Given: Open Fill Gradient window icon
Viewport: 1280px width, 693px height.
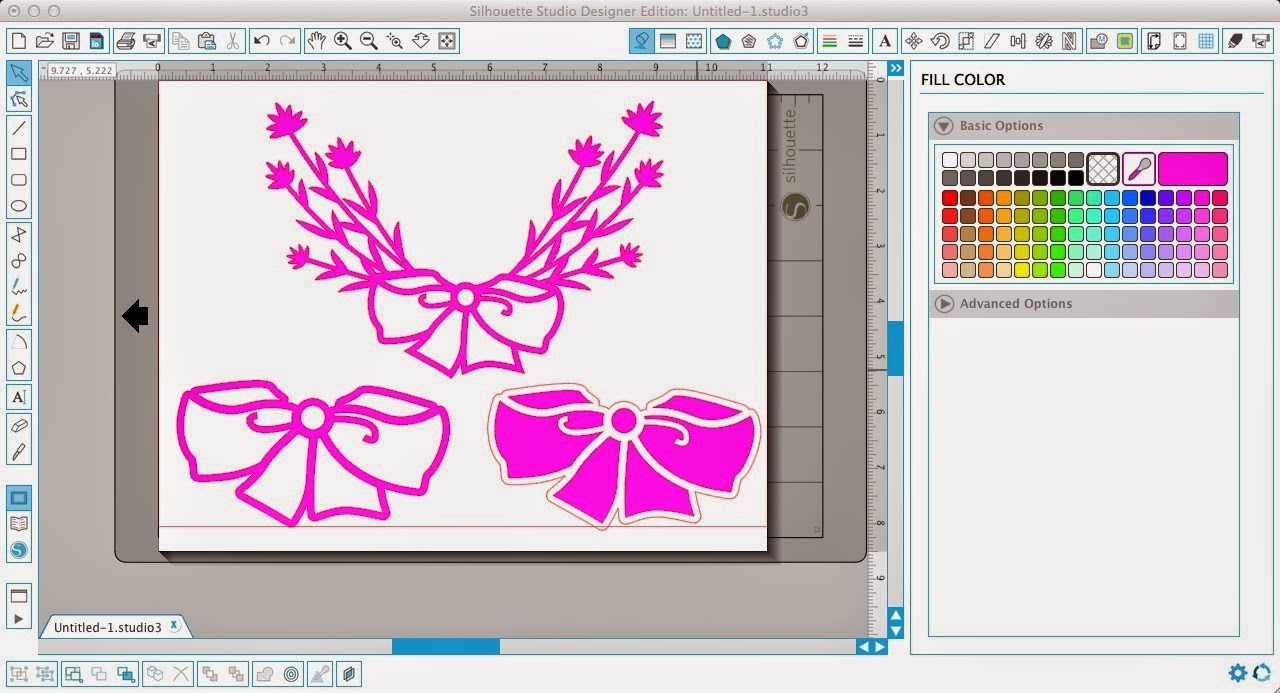Looking at the screenshot, I should pos(668,41).
